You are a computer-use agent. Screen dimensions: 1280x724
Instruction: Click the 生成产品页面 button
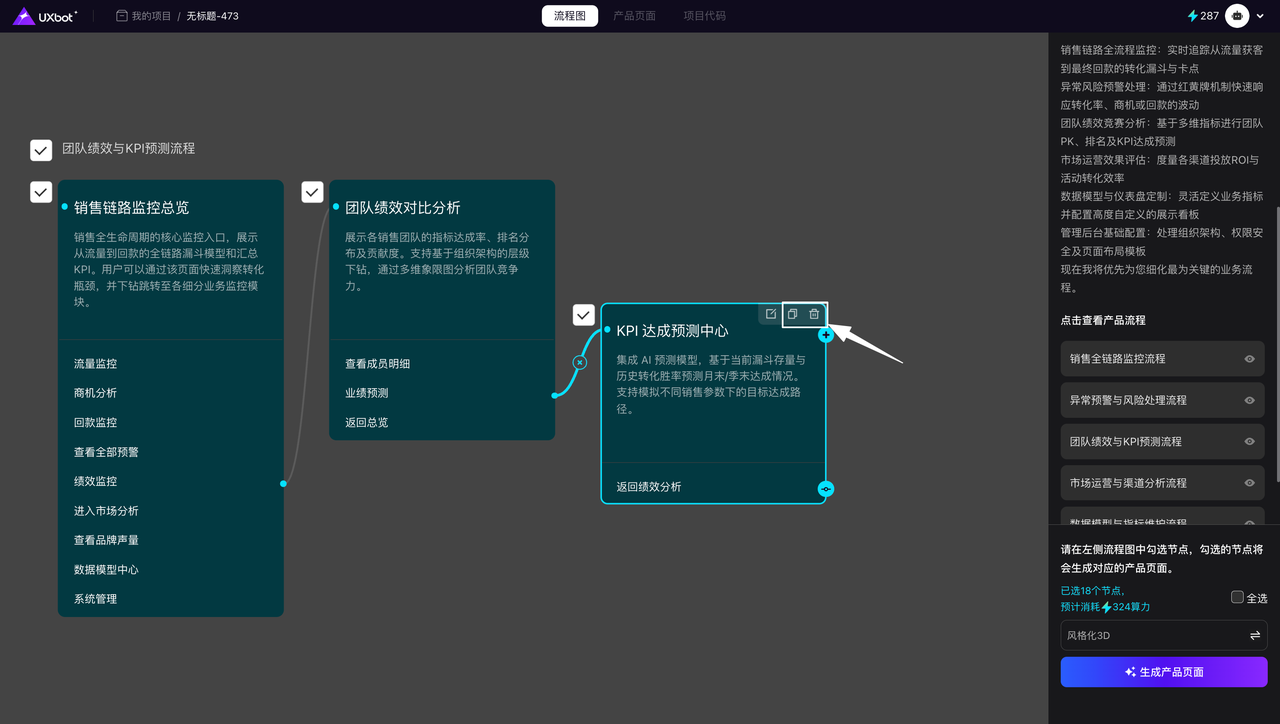1163,672
